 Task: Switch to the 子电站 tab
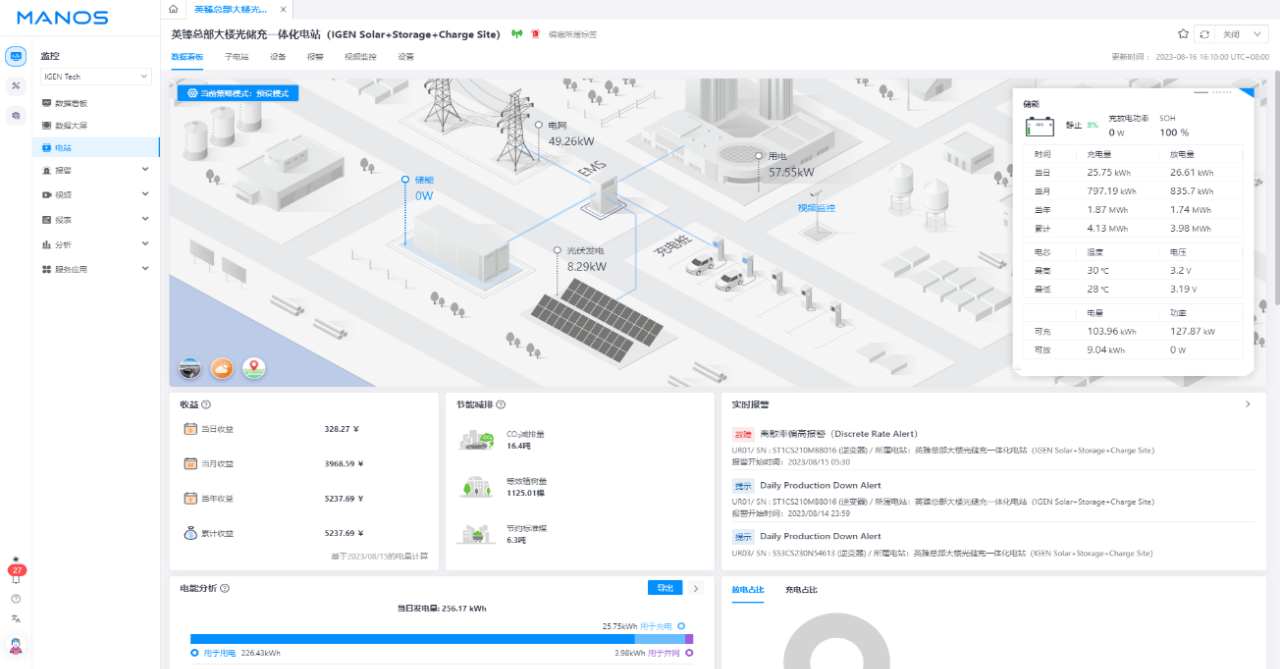[x=236, y=57]
